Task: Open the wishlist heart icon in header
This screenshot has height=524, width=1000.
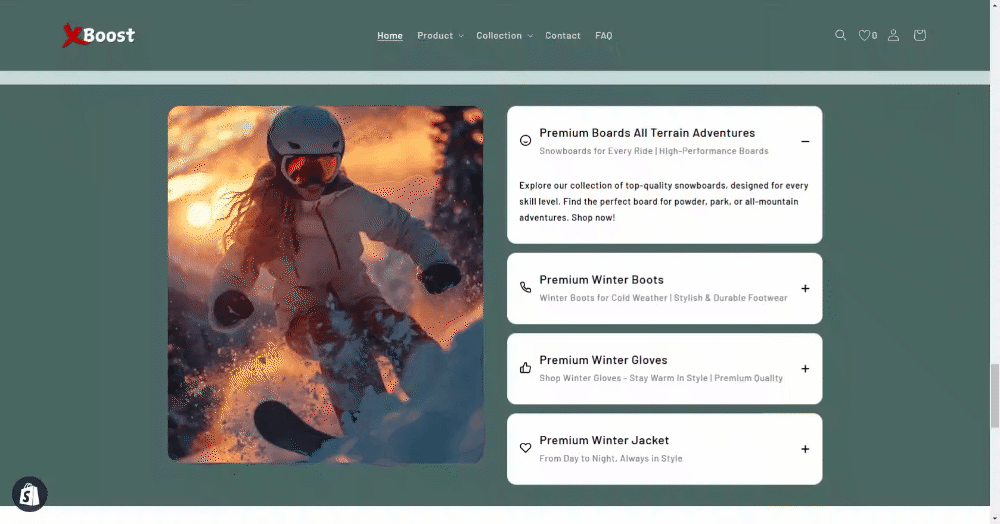Action: click(864, 35)
